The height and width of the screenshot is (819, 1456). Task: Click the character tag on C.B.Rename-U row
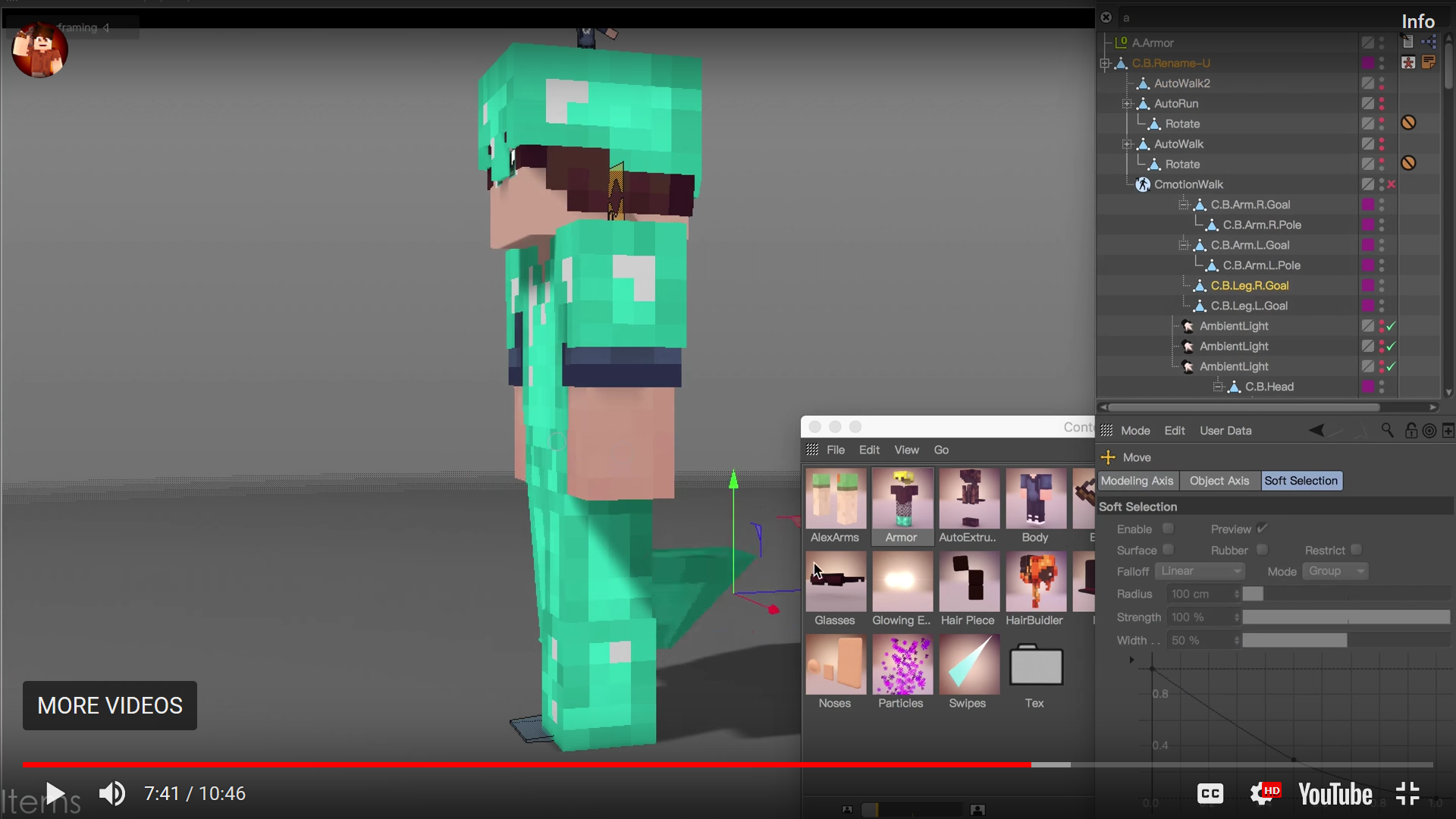click(1408, 63)
